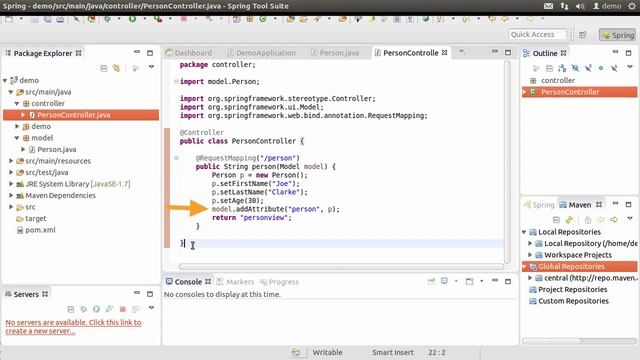Toggle Sort in Outline toolbar

click(x=562, y=68)
